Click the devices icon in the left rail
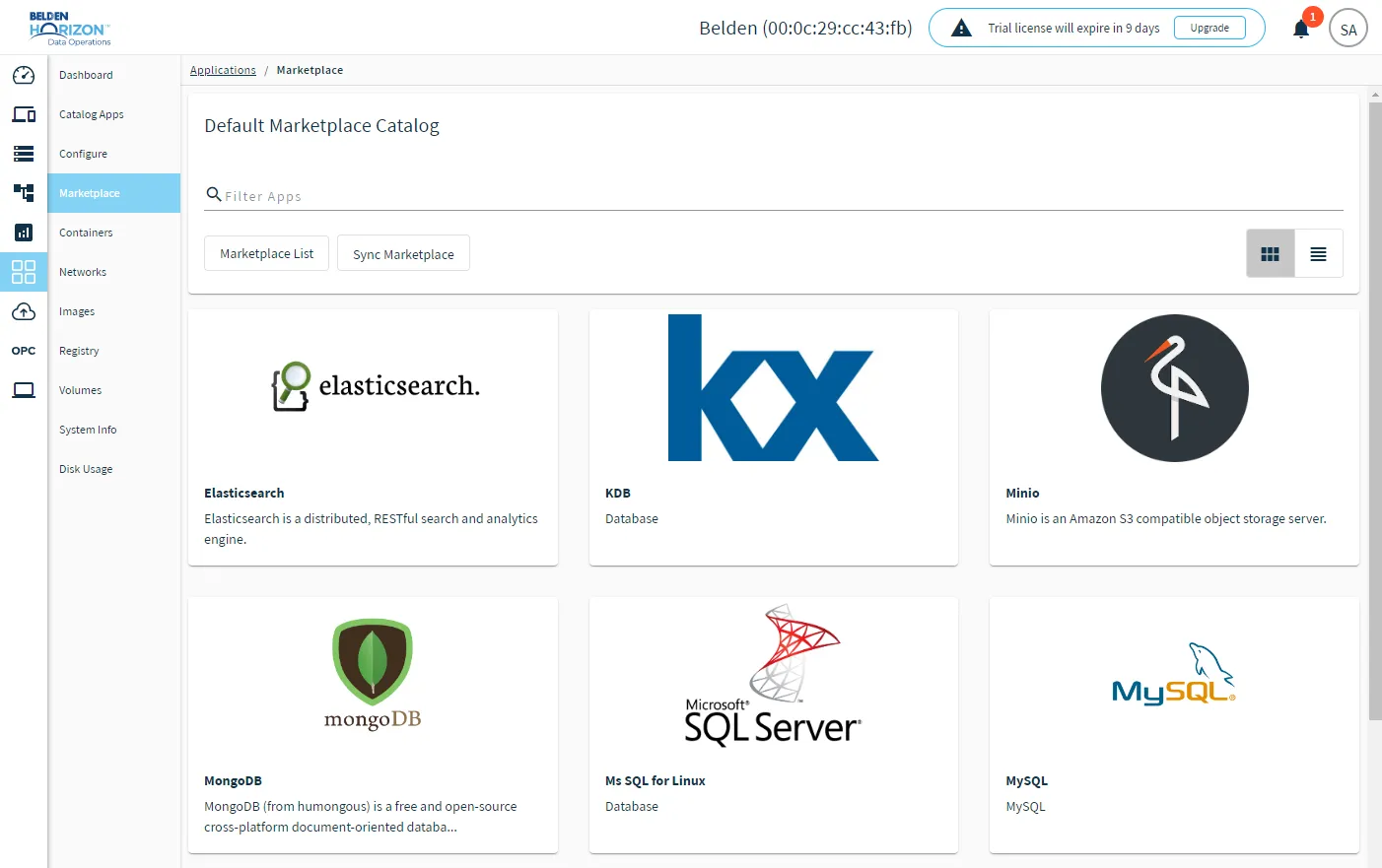 [24, 114]
